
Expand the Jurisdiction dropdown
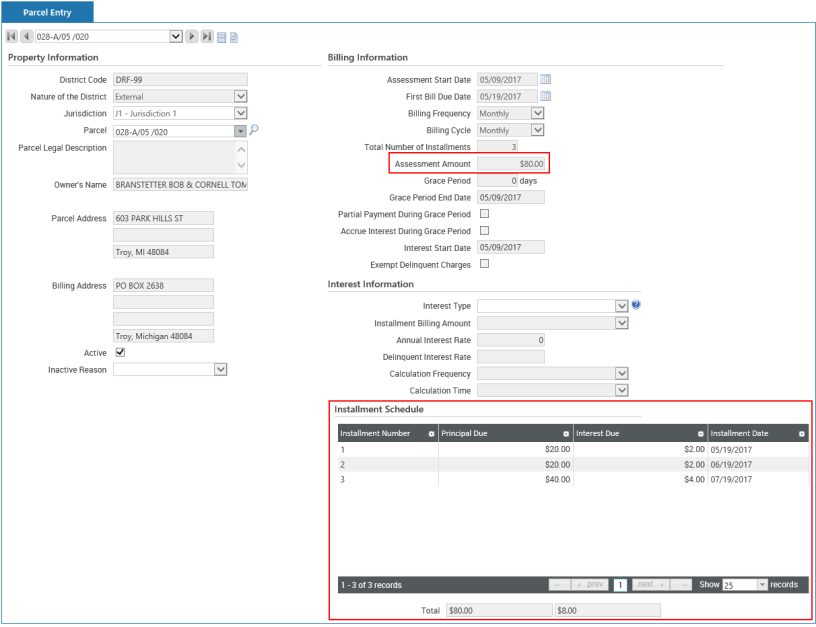240,114
